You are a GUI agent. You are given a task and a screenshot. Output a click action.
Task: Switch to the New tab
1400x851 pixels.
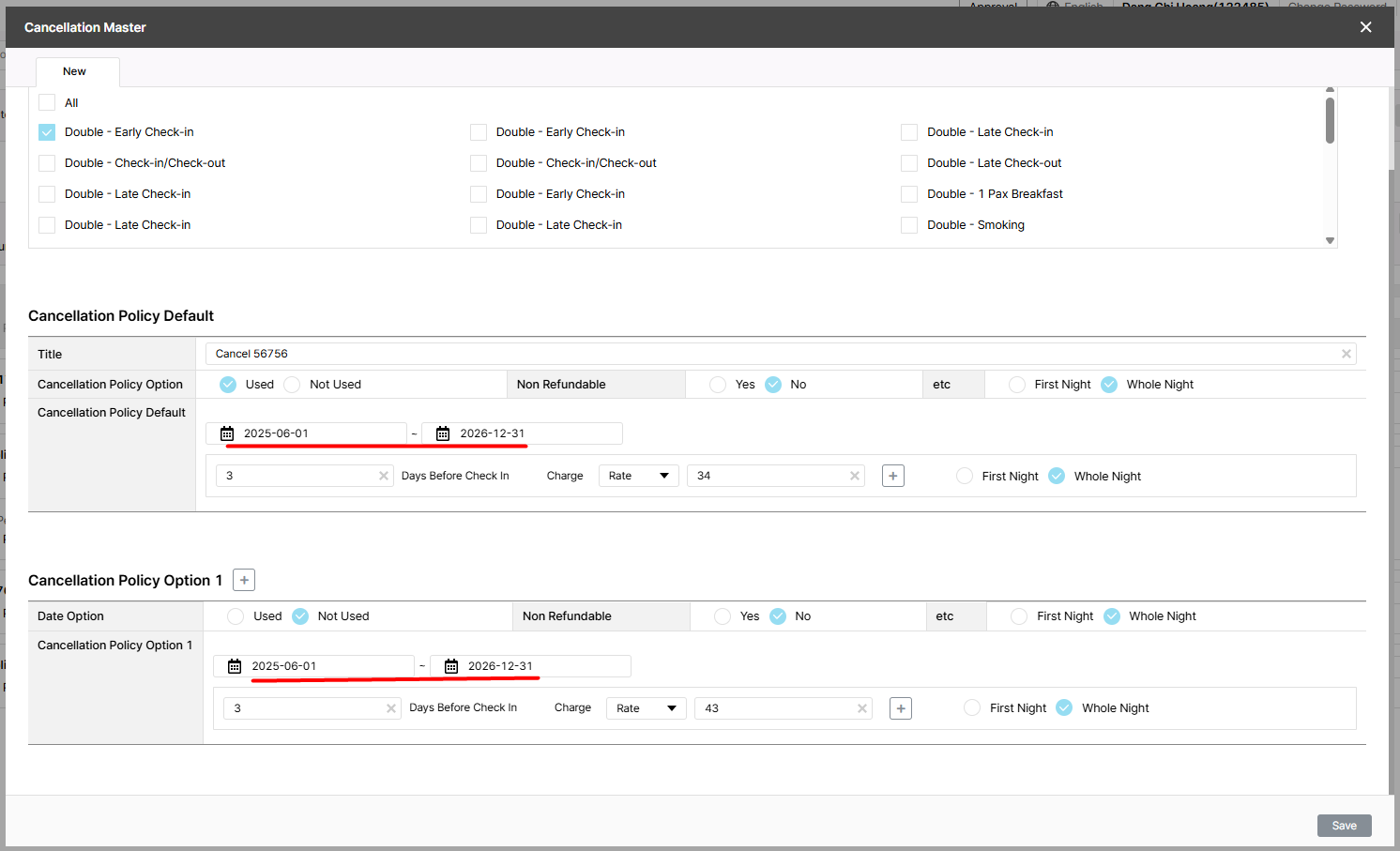(75, 71)
